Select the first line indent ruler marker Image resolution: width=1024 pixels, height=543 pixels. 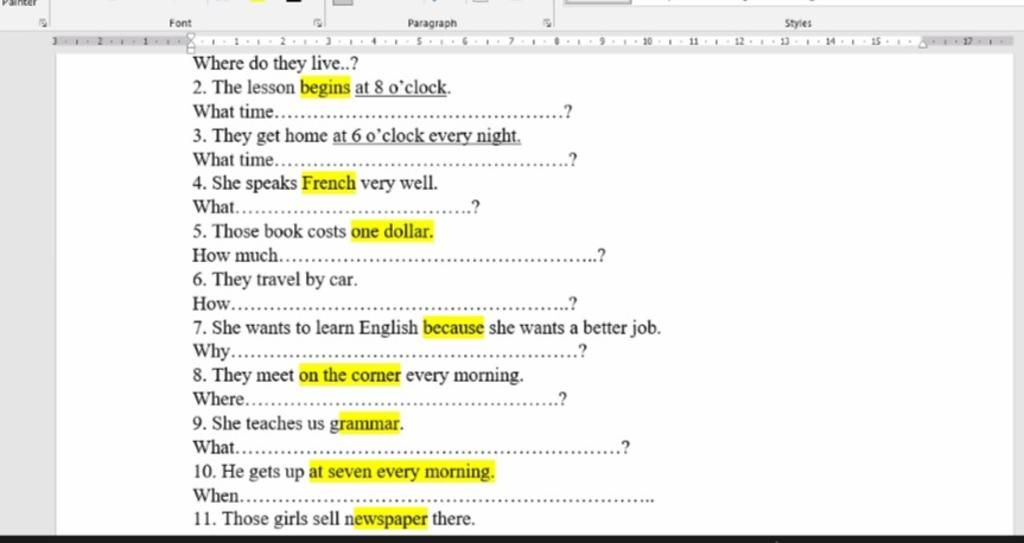(x=191, y=37)
